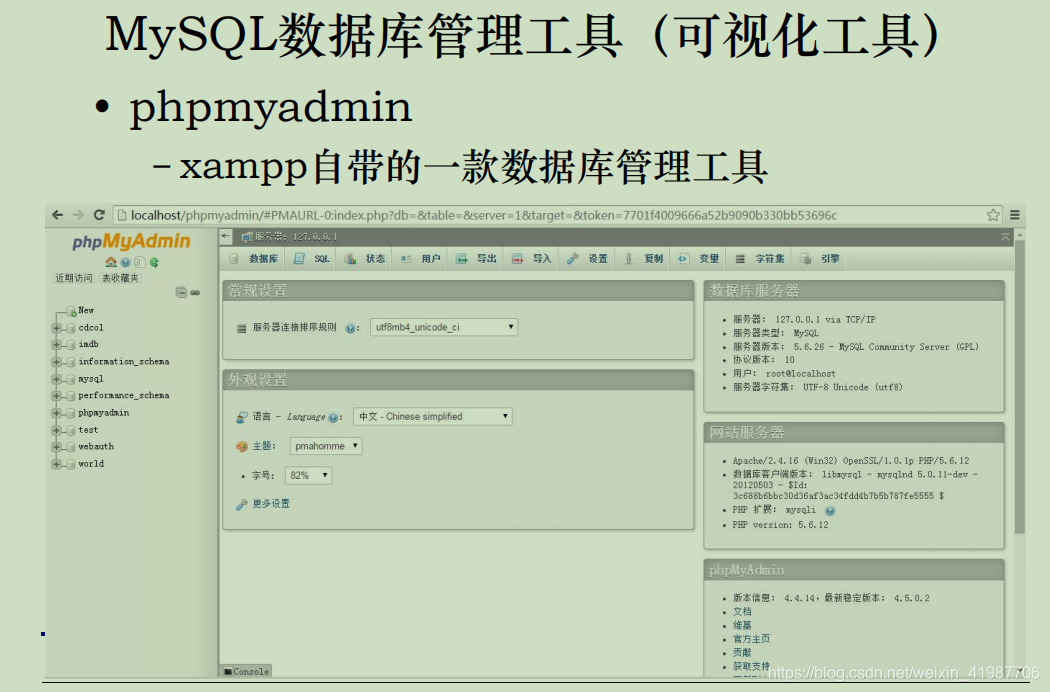
Task: Collapse all tree nodes icon in sidebar
Action: 181,292
